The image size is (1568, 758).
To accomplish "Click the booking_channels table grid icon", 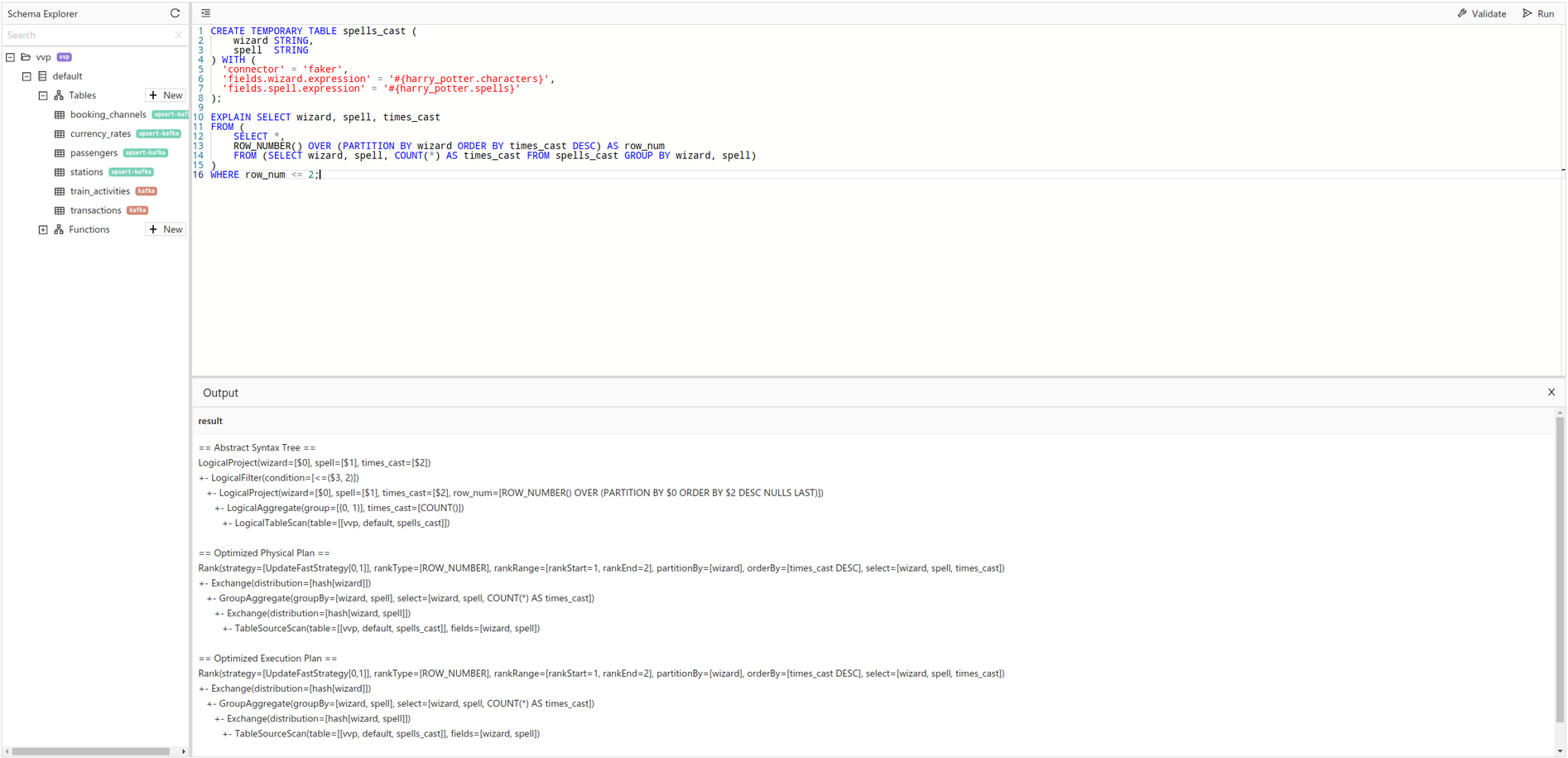I will click(x=60, y=114).
